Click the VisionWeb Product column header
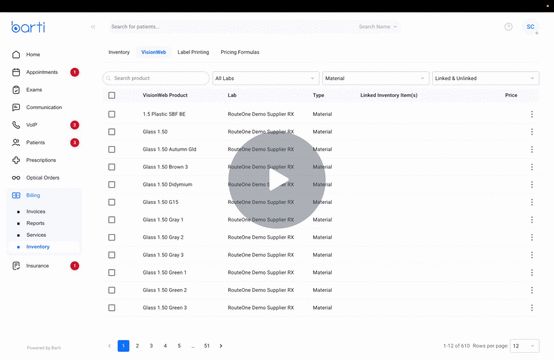Viewport: 554px width, 360px height. tap(165, 95)
